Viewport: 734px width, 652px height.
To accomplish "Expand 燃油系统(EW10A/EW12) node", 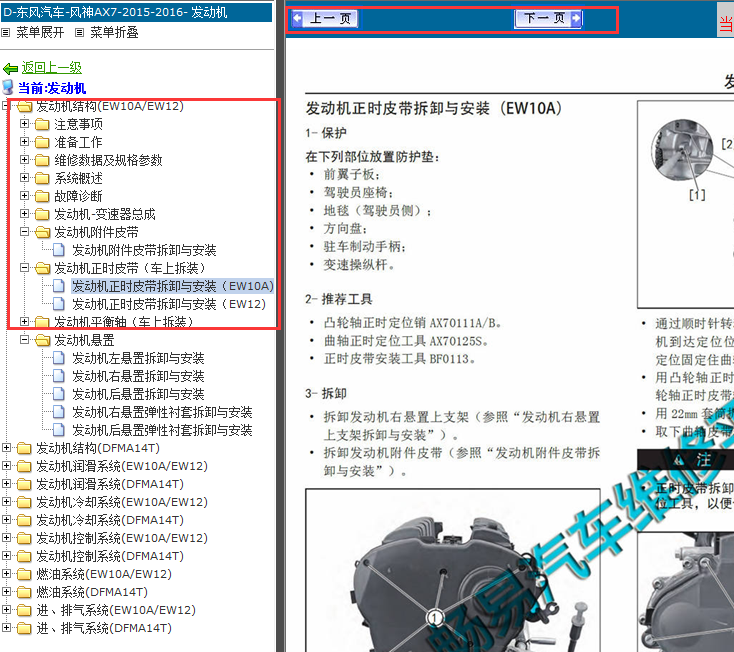I will pyautogui.click(x=7, y=573).
